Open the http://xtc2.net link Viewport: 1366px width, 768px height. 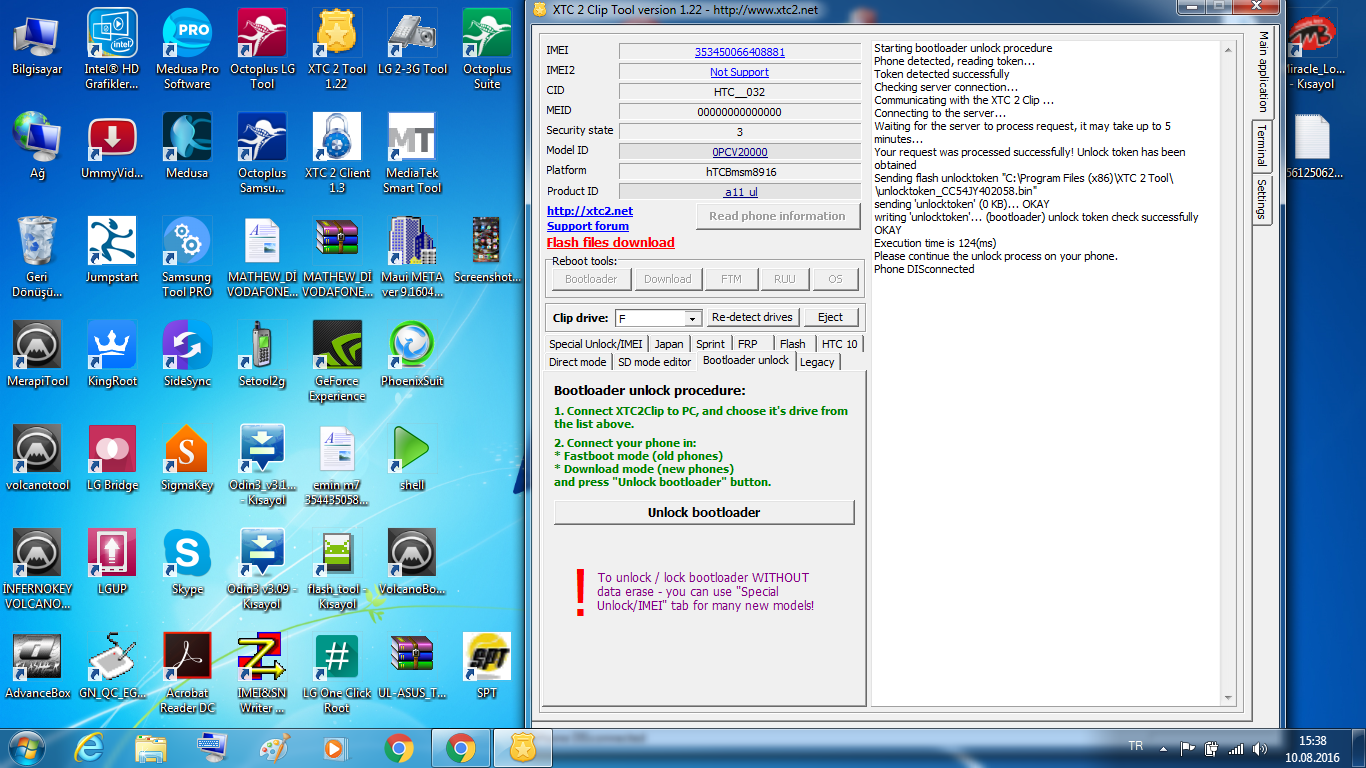pos(590,211)
